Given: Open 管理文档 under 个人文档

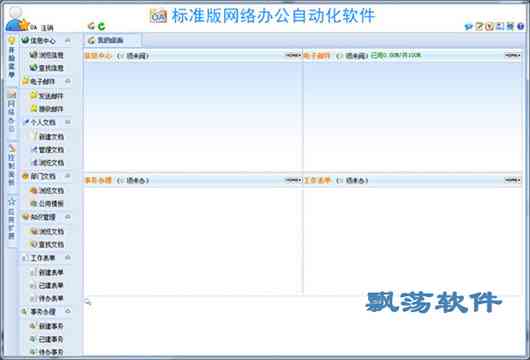Looking at the screenshot, I should [47, 149].
